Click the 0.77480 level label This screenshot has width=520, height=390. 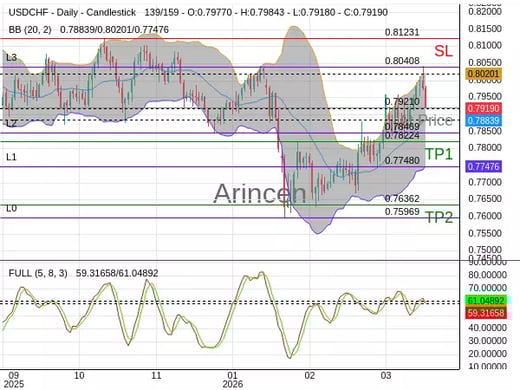402,160
